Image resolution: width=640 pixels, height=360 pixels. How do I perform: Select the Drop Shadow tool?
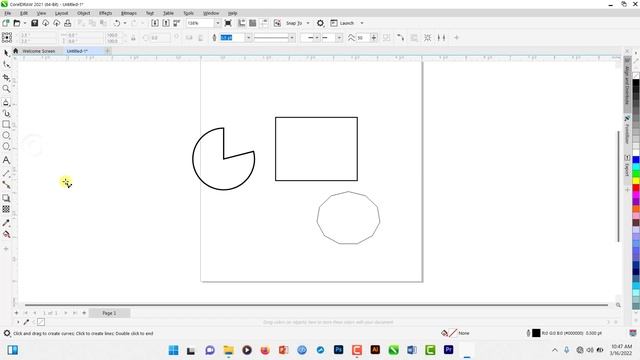(6, 198)
